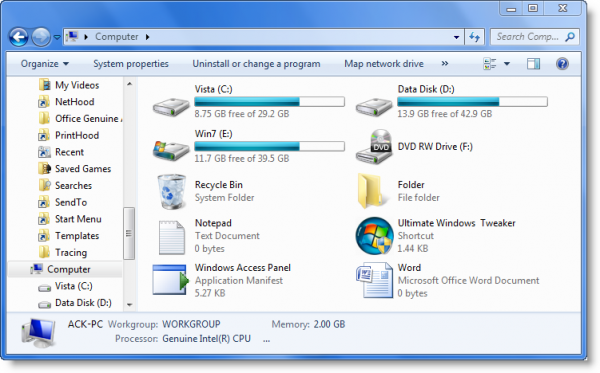Select the Recycle Bin icon
600x373 pixels.
pyautogui.click(x=172, y=192)
